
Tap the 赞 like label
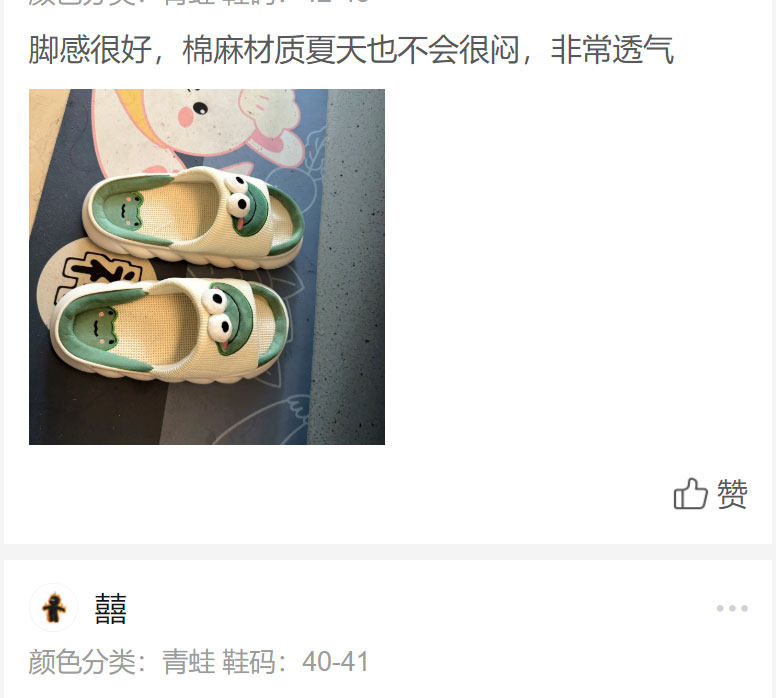[x=732, y=494]
